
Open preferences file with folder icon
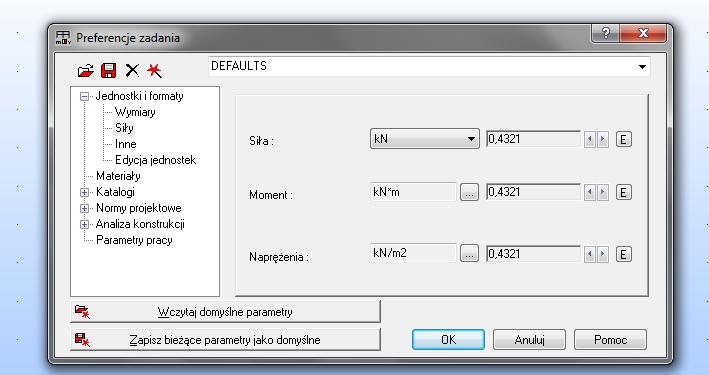[85, 71]
